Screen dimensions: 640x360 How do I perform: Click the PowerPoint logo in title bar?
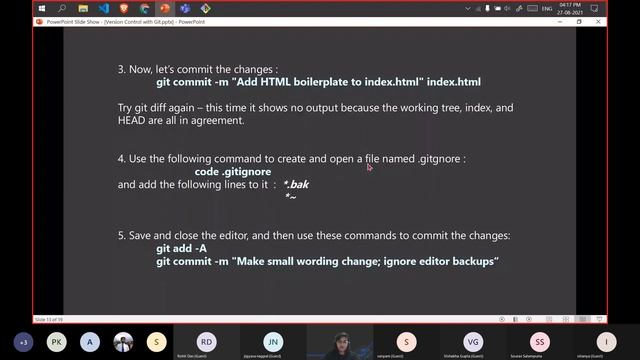click(x=39, y=22)
